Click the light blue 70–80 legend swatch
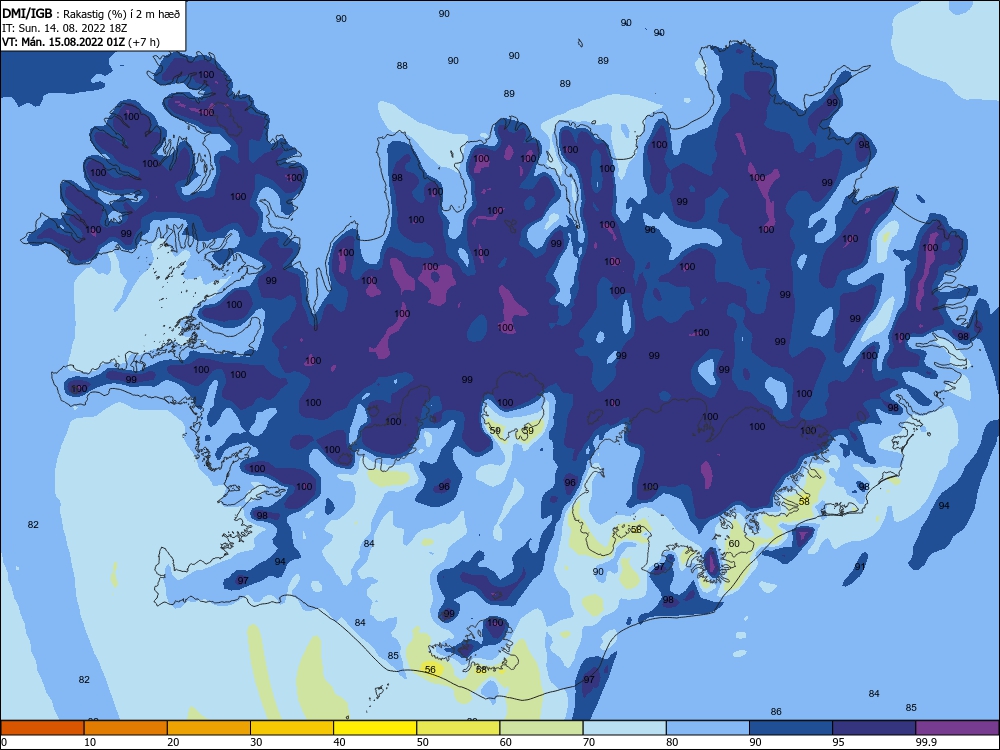This screenshot has height=750, width=1000. tap(624, 728)
